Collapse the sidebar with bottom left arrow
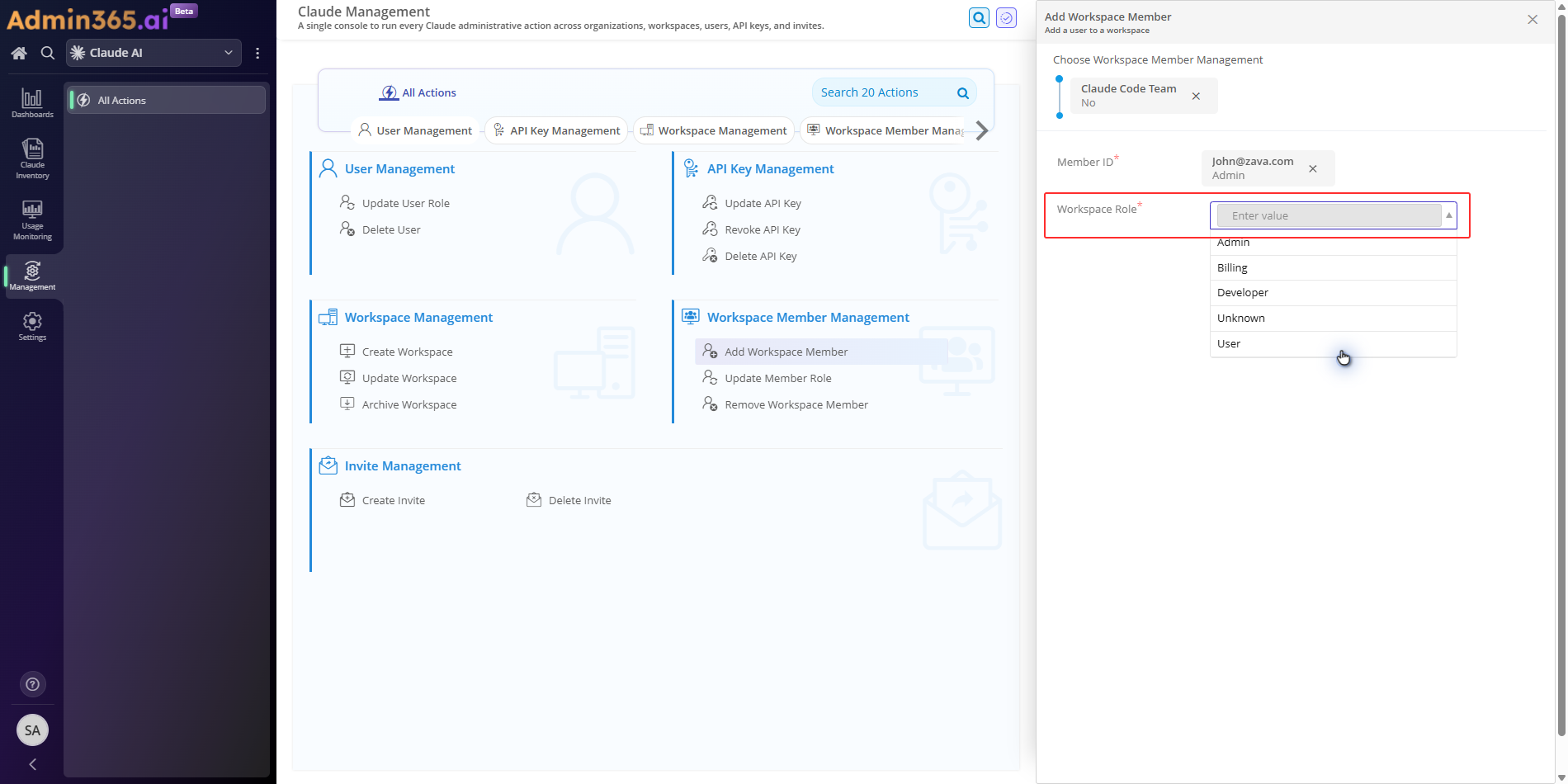This screenshot has height=784, width=1568. 32,764
